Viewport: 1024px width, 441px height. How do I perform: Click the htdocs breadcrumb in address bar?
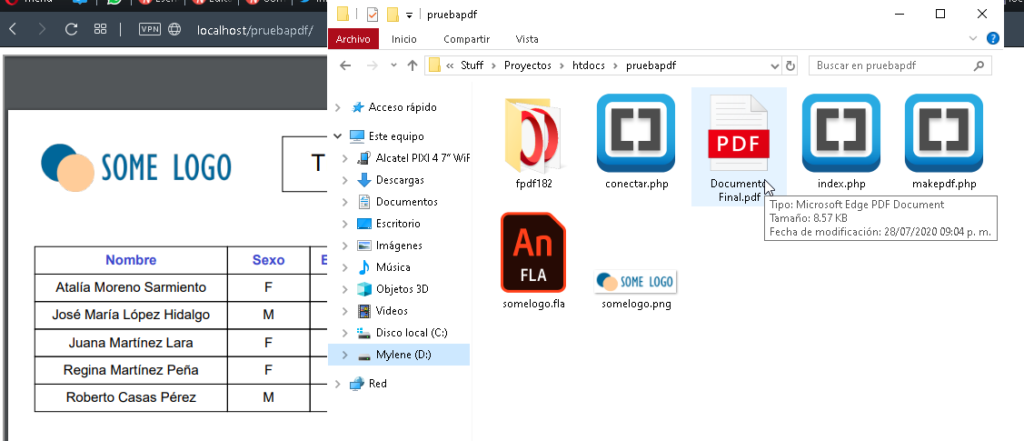point(588,66)
